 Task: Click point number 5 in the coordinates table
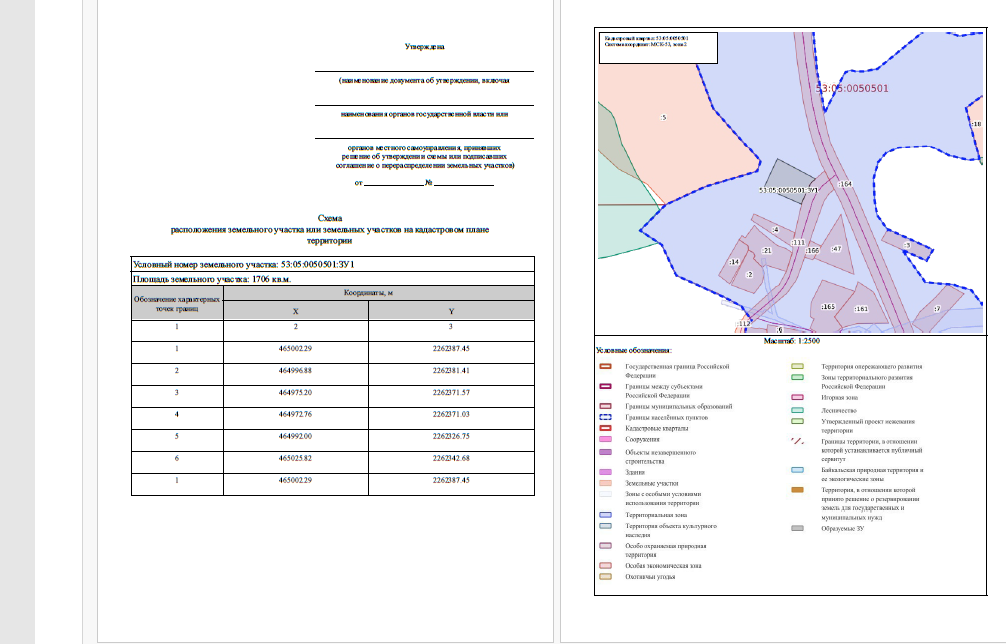tap(177, 436)
